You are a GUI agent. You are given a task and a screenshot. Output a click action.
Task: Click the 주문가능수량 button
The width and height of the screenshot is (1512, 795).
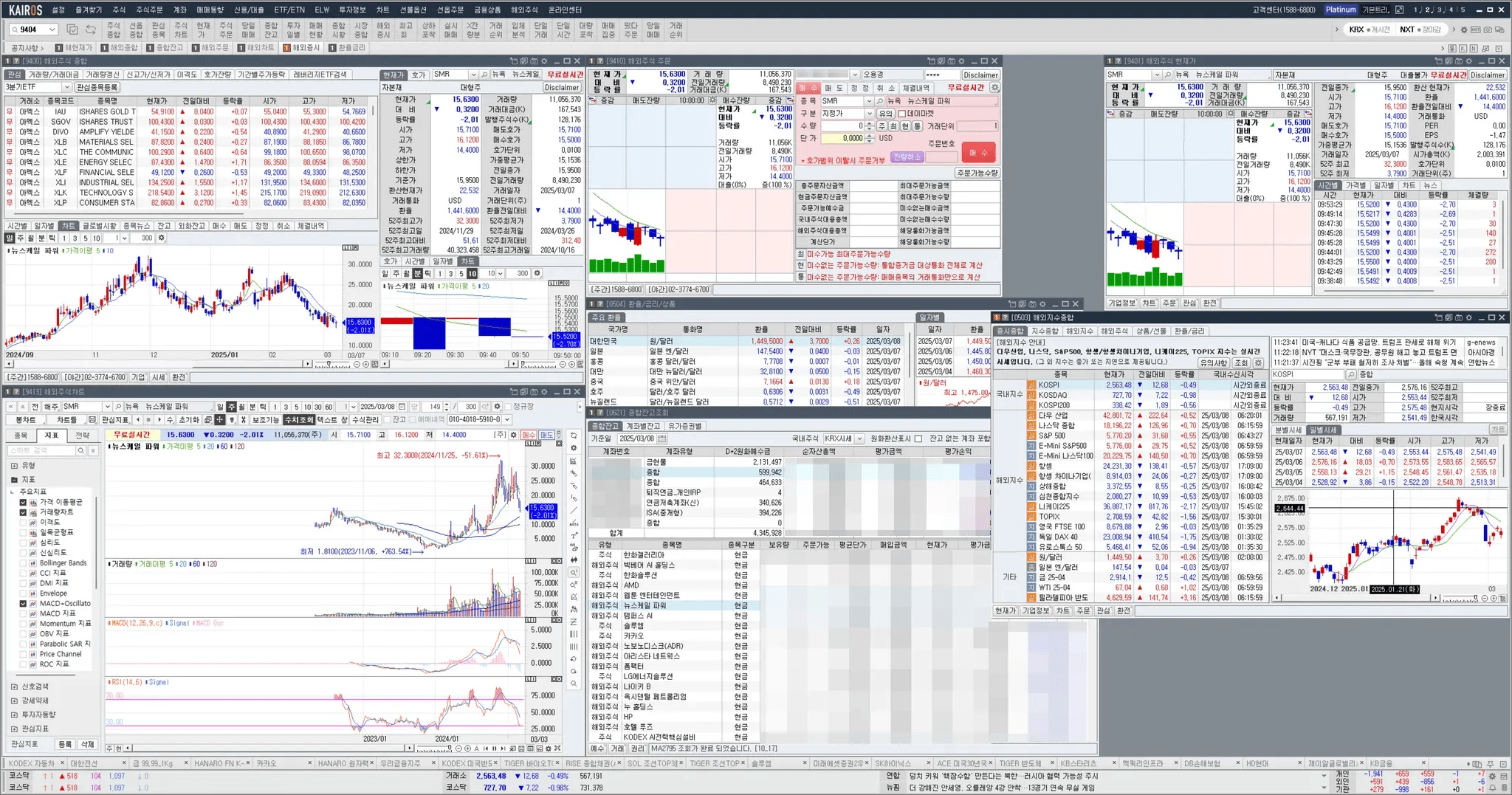click(977, 173)
